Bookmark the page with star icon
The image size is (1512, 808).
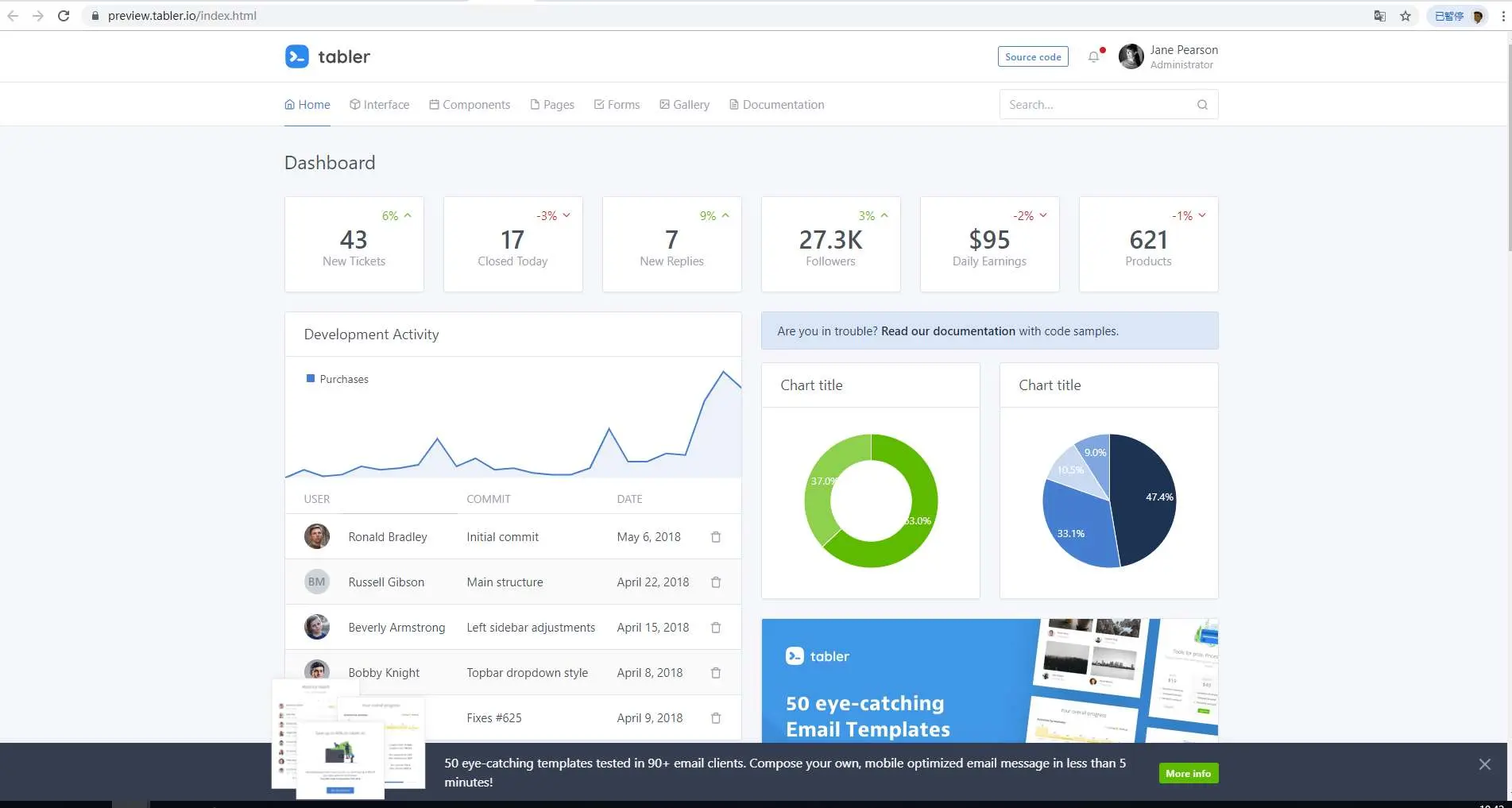tap(1405, 16)
